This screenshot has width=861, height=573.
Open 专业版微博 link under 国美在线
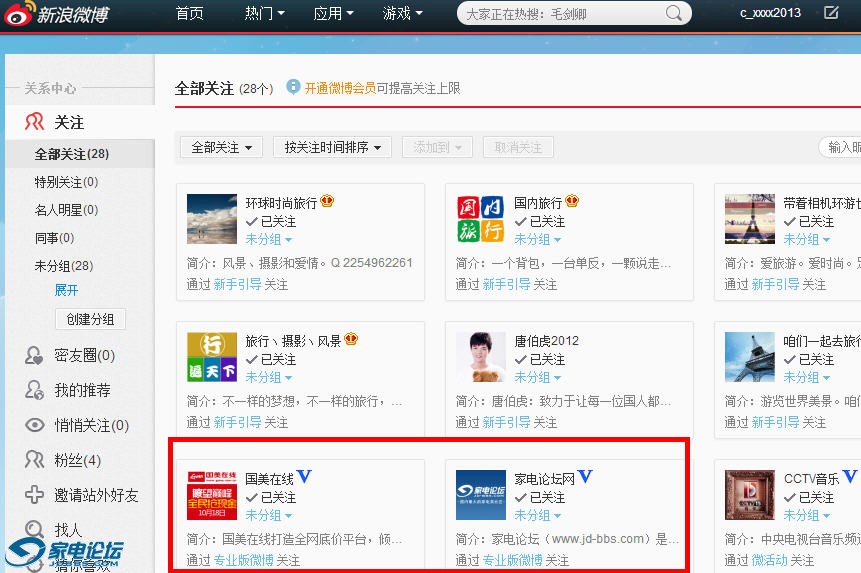click(243, 560)
